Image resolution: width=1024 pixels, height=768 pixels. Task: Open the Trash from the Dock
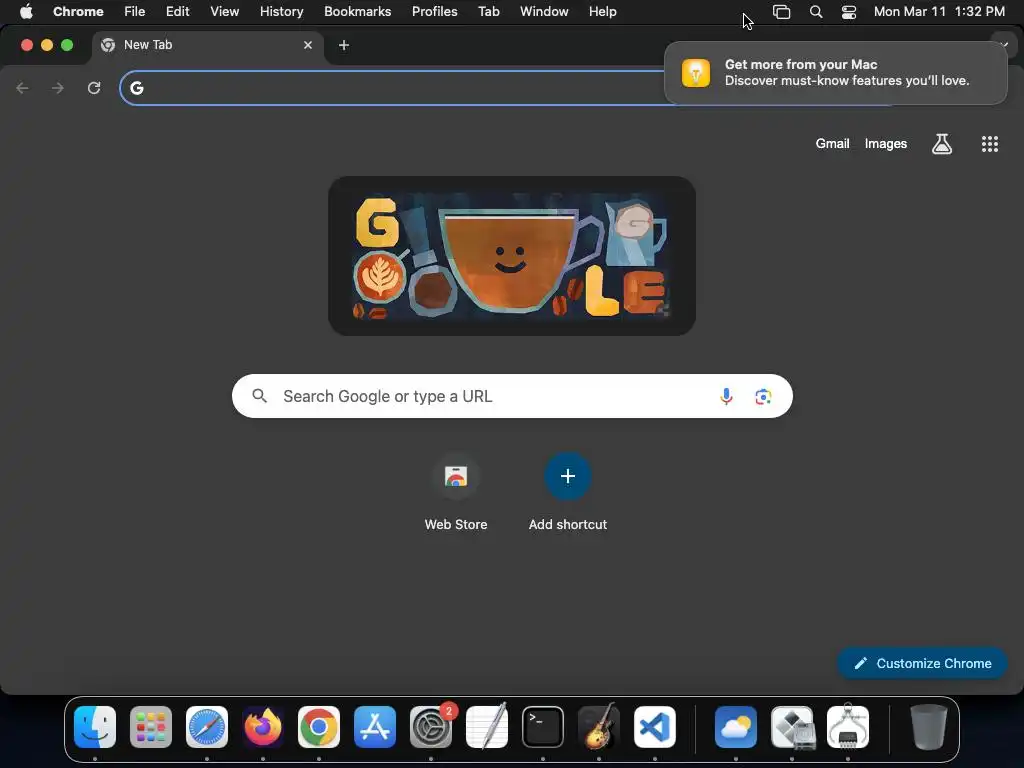[929, 726]
